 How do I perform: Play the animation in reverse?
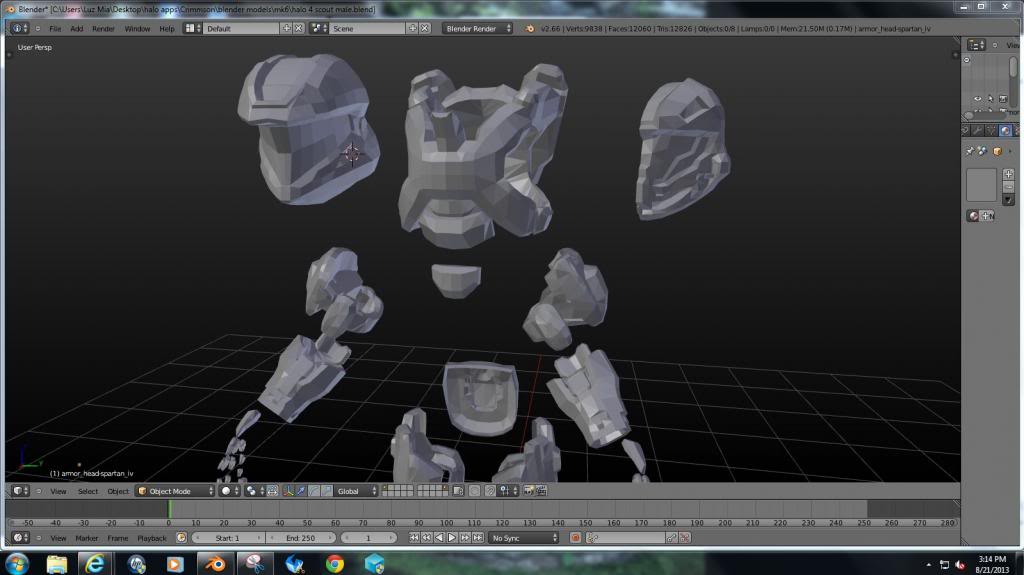439,538
